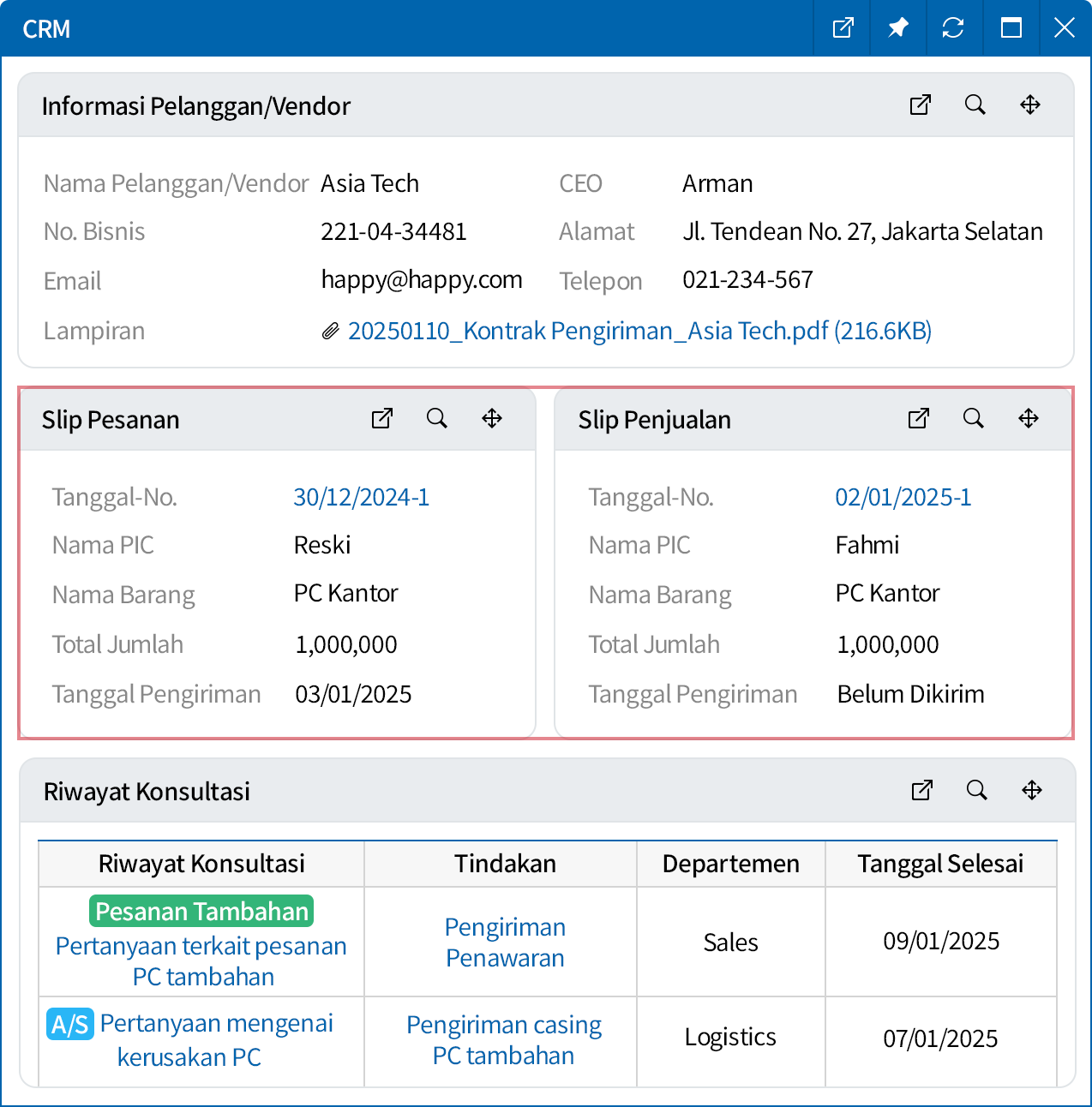The image size is (1092, 1107).
Task: Open sales slip 02/01/2025-1
Action: pos(903,497)
